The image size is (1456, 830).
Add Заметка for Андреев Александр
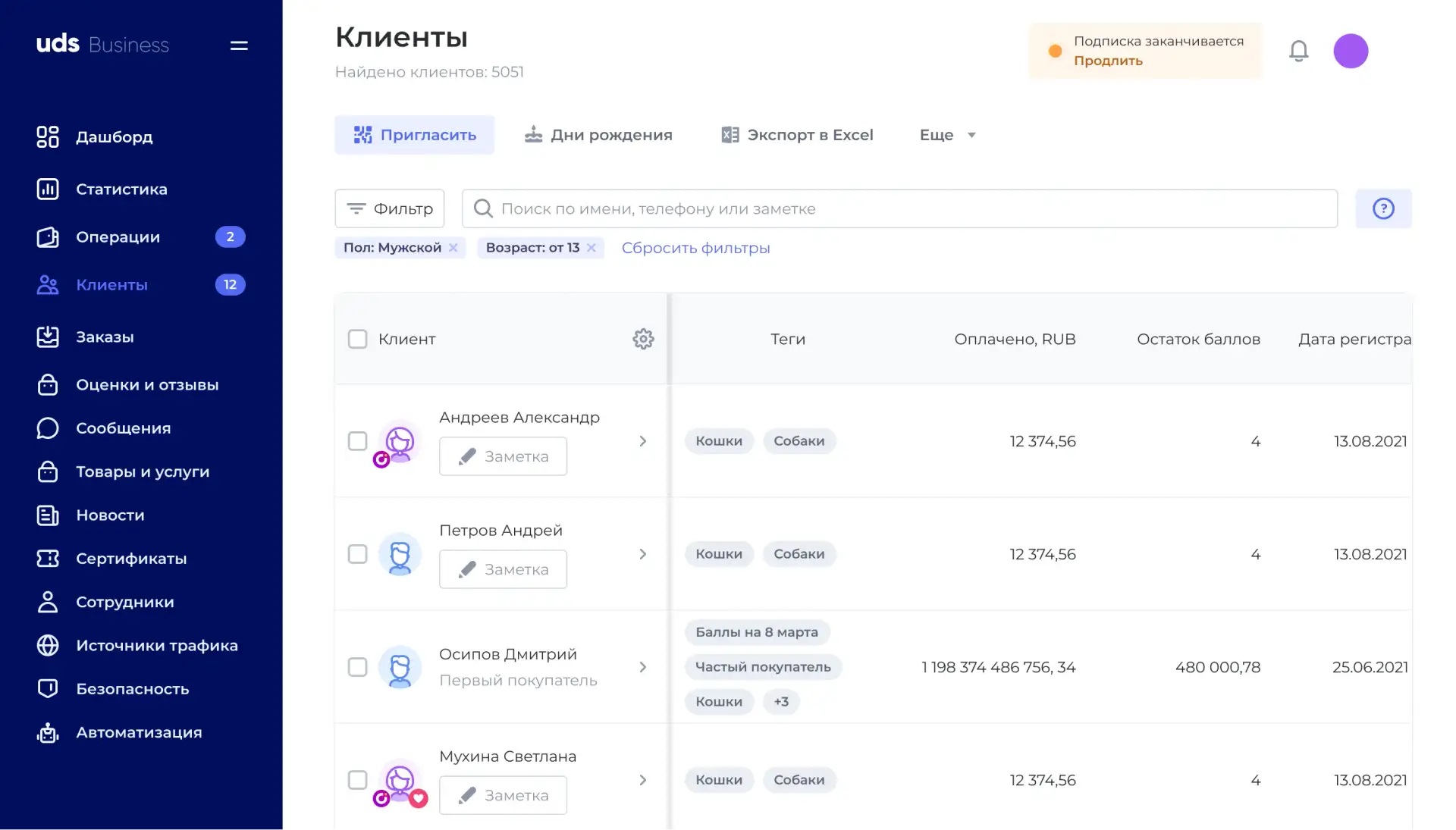(503, 456)
